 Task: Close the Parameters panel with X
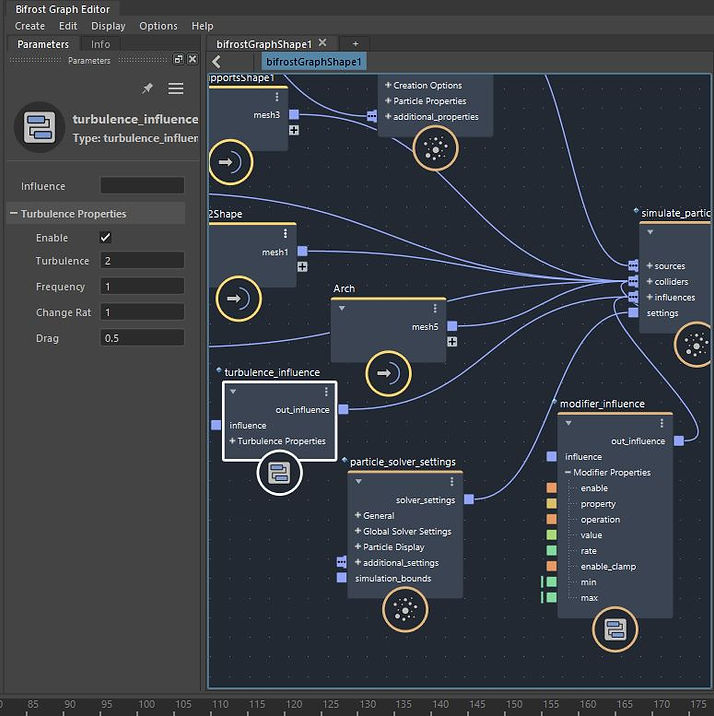193,59
